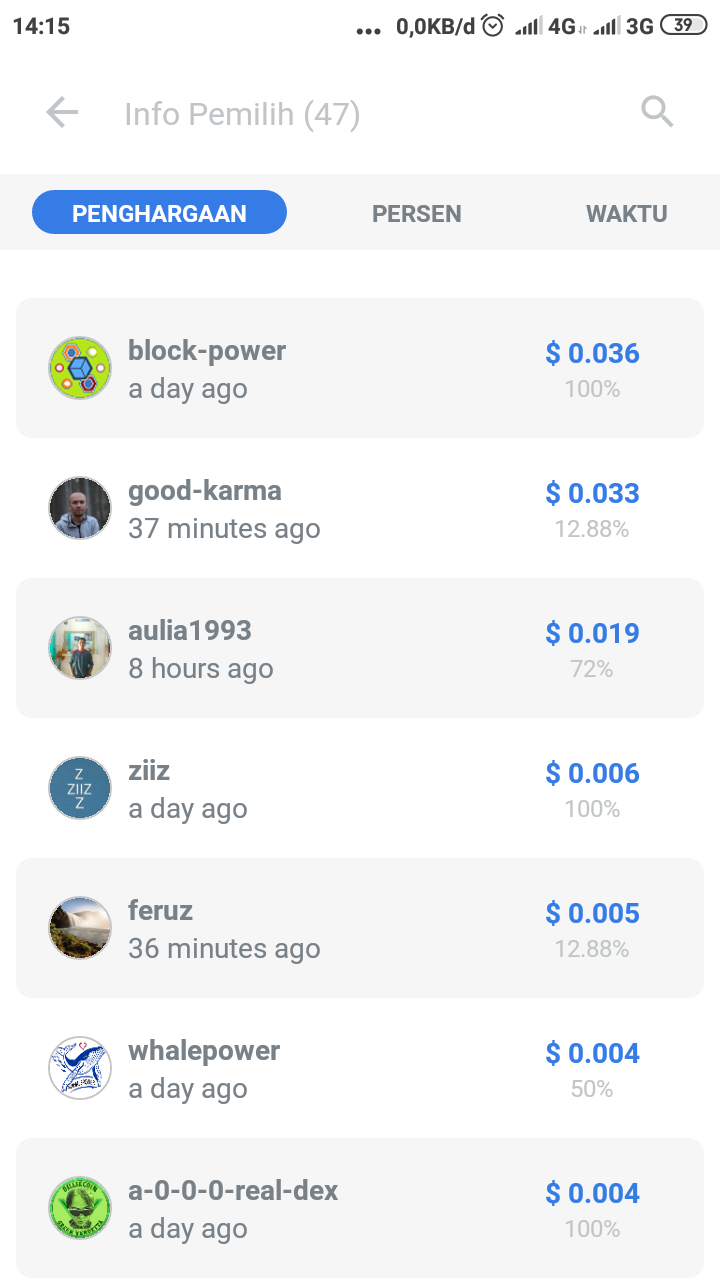Tap a-0-0-0-real-dex's green avatar

[x=80, y=1208]
